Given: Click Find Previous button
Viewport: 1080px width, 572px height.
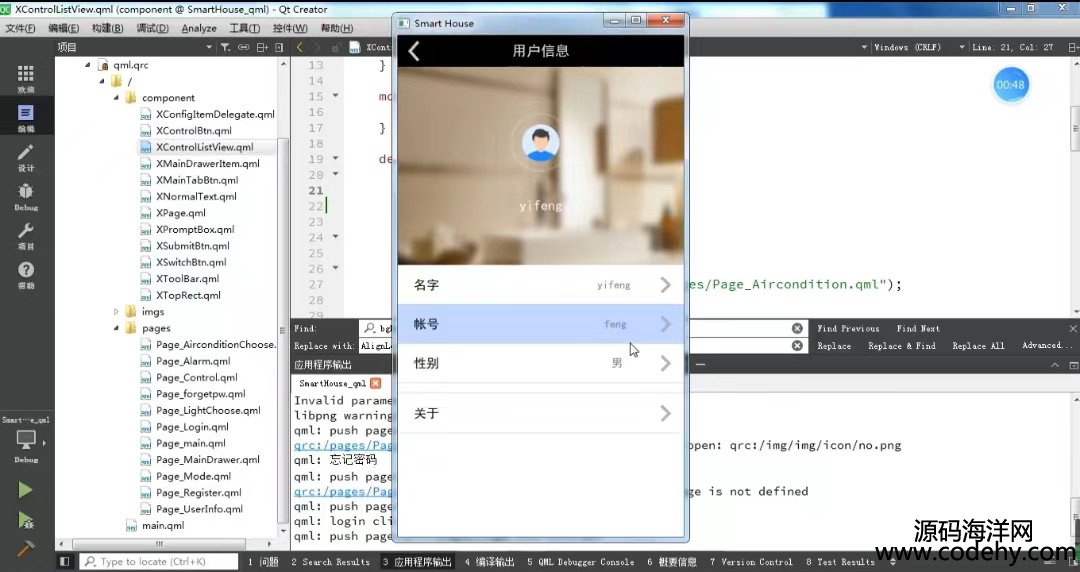Looking at the screenshot, I should click(x=848, y=328).
